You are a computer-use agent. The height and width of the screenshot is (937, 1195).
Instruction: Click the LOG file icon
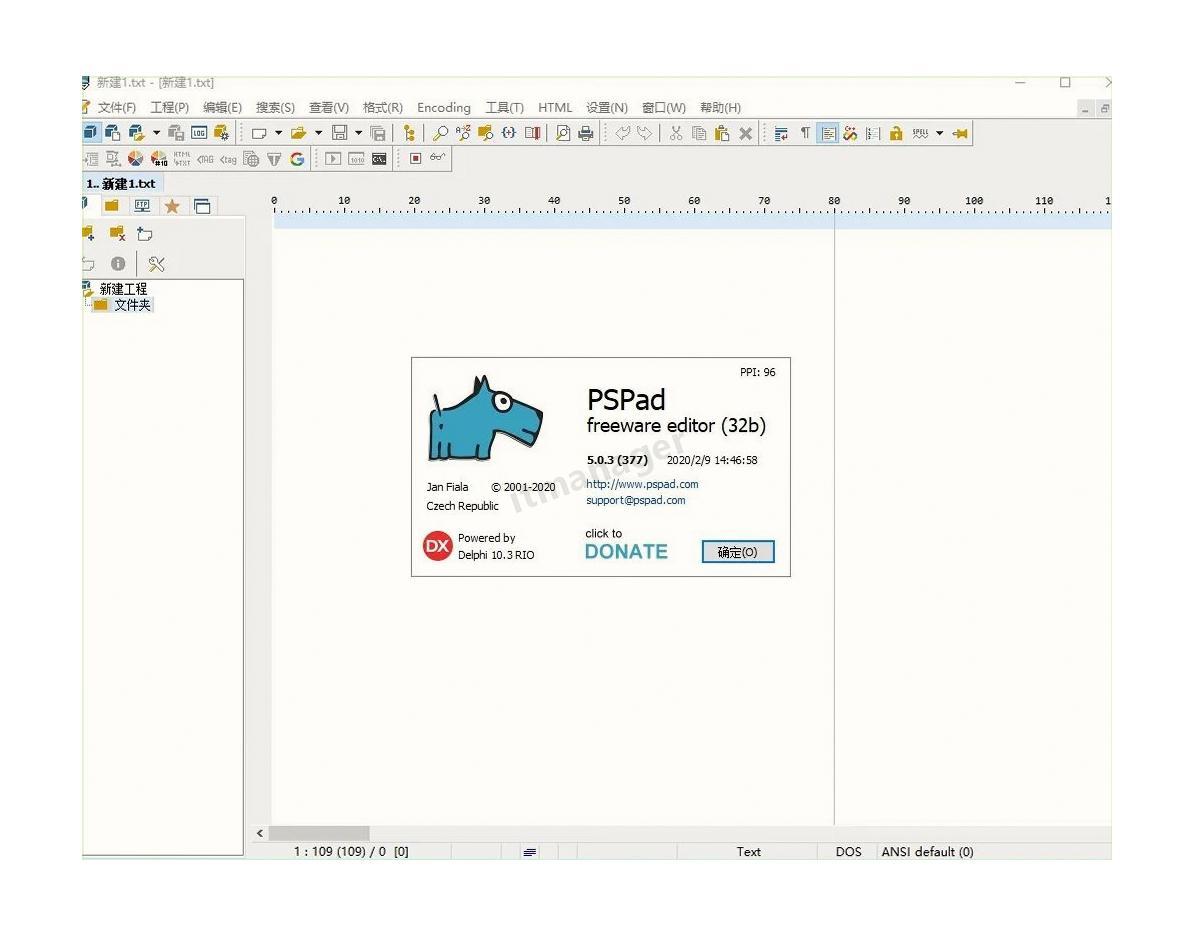pos(199,133)
